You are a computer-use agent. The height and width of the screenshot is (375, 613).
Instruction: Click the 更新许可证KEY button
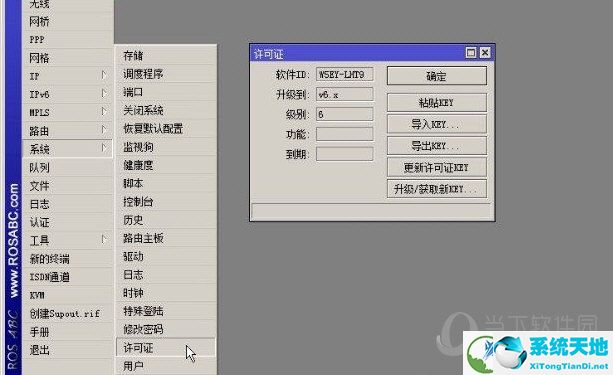point(437,167)
